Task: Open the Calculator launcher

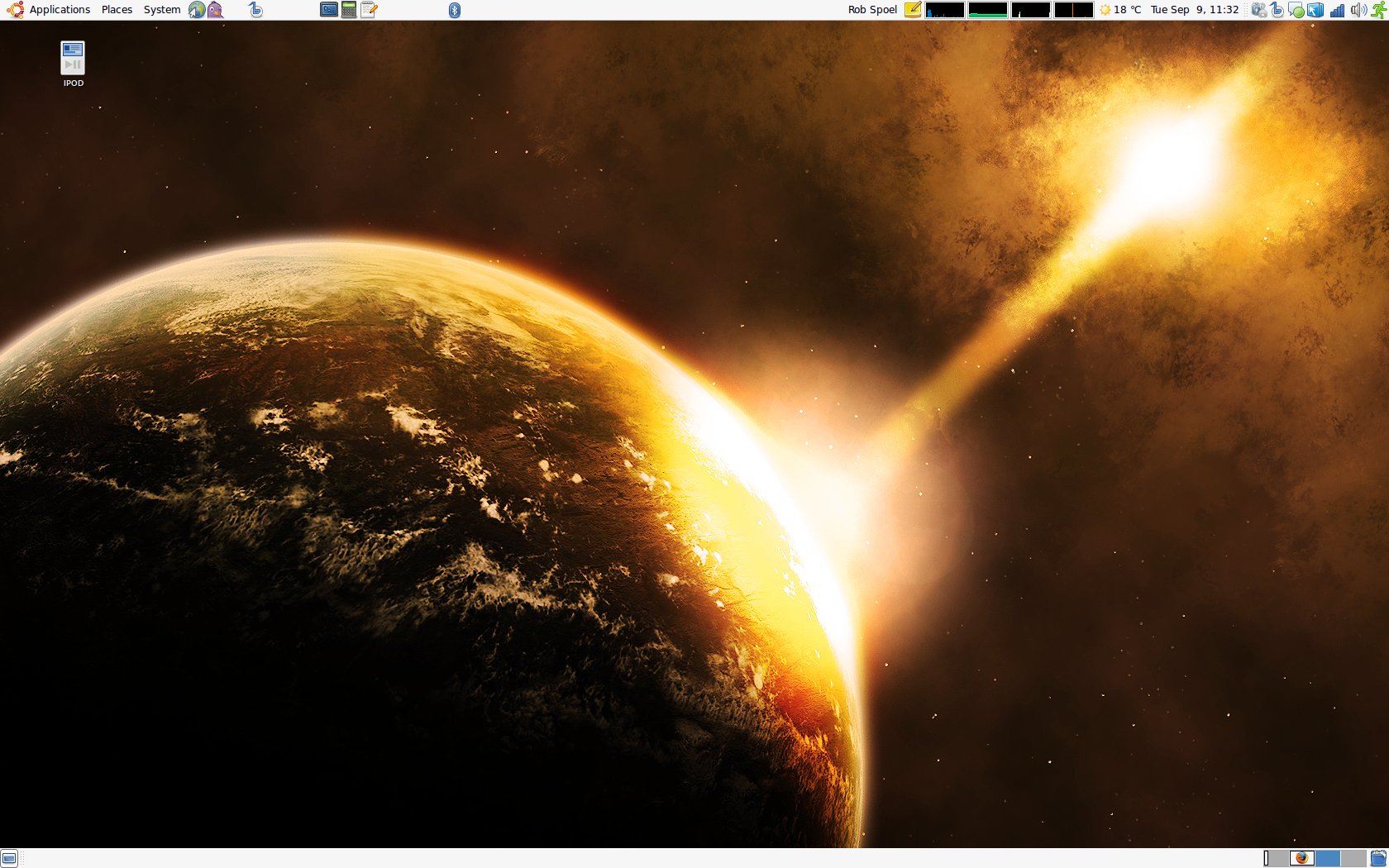Action: click(x=349, y=10)
